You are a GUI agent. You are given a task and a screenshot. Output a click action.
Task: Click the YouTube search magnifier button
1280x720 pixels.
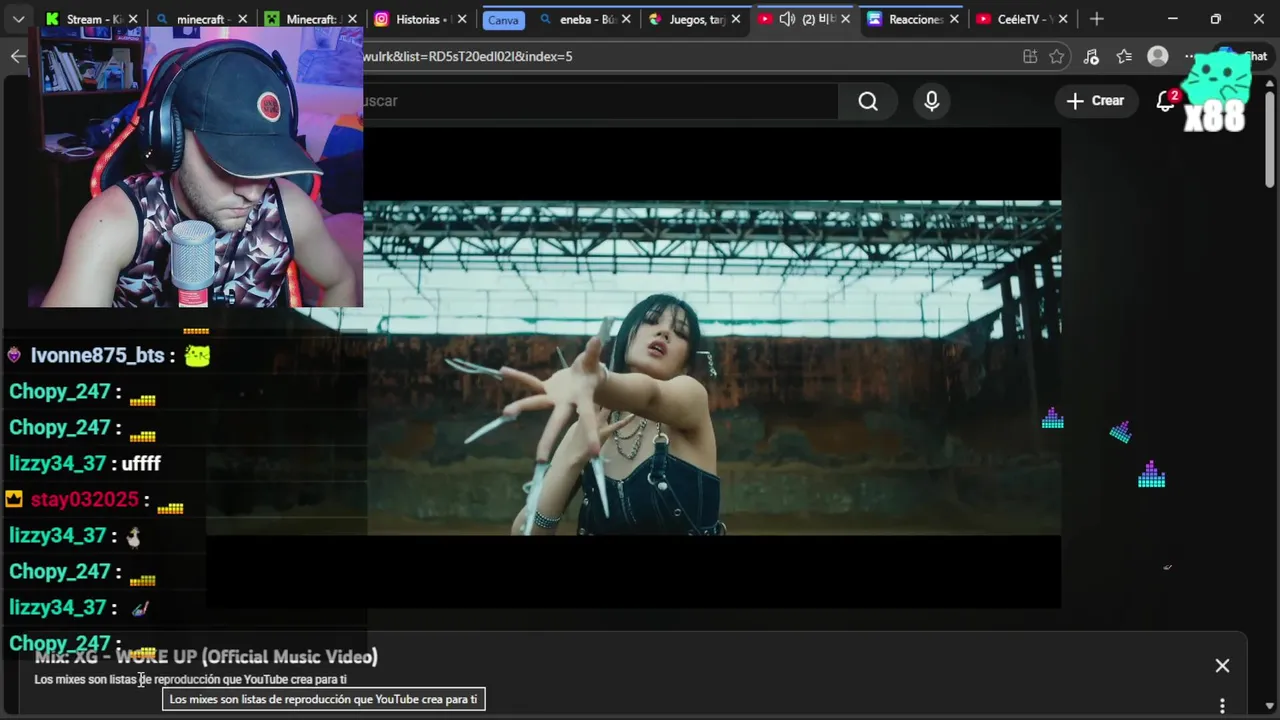coord(868,101)
